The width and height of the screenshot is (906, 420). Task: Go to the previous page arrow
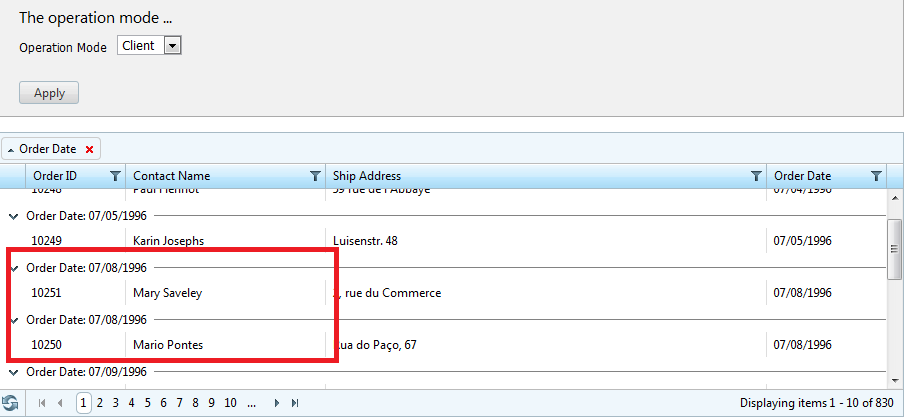tap(60, 403)
